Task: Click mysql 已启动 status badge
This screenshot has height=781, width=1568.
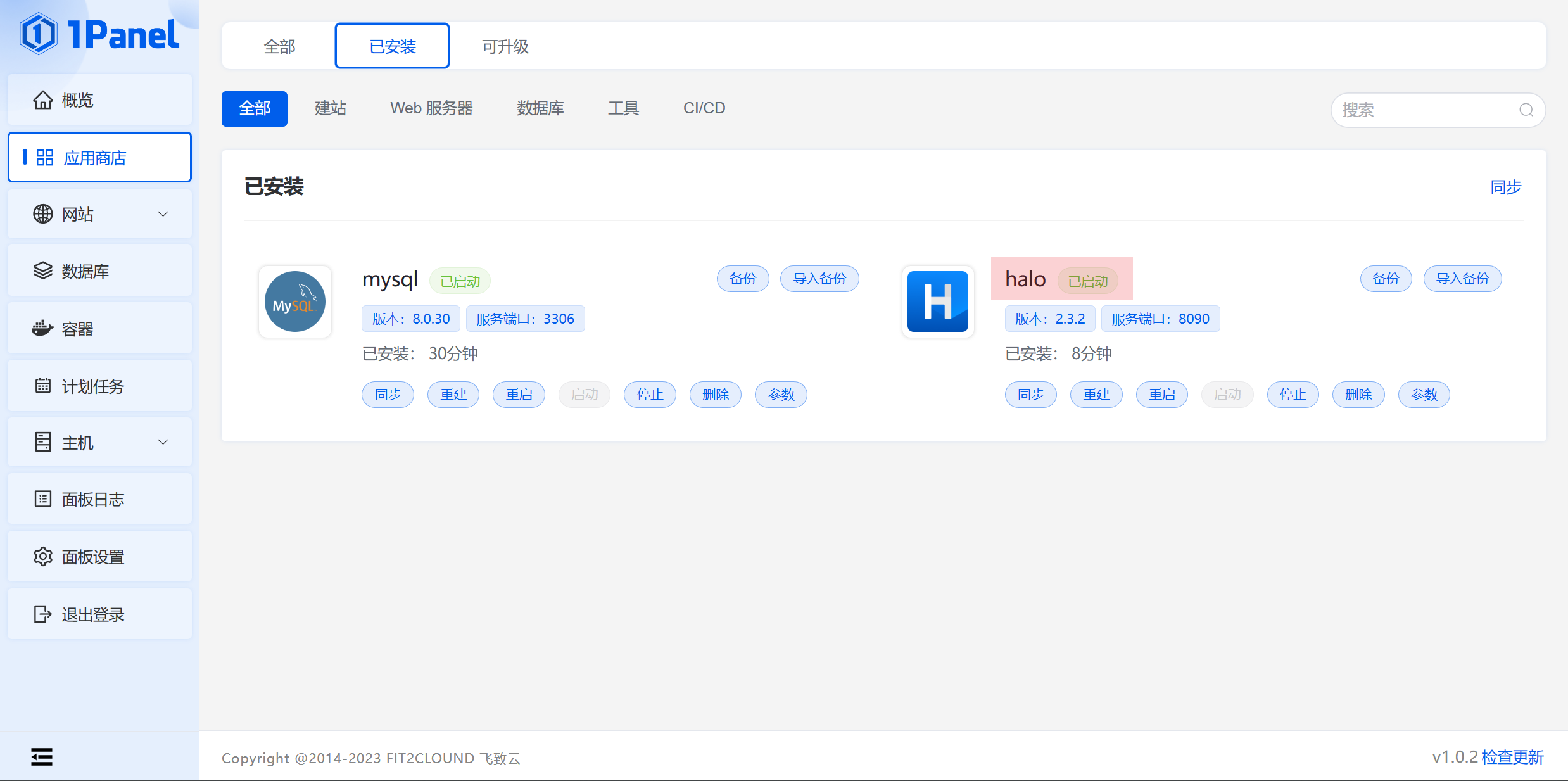Action: click(460, 281)
